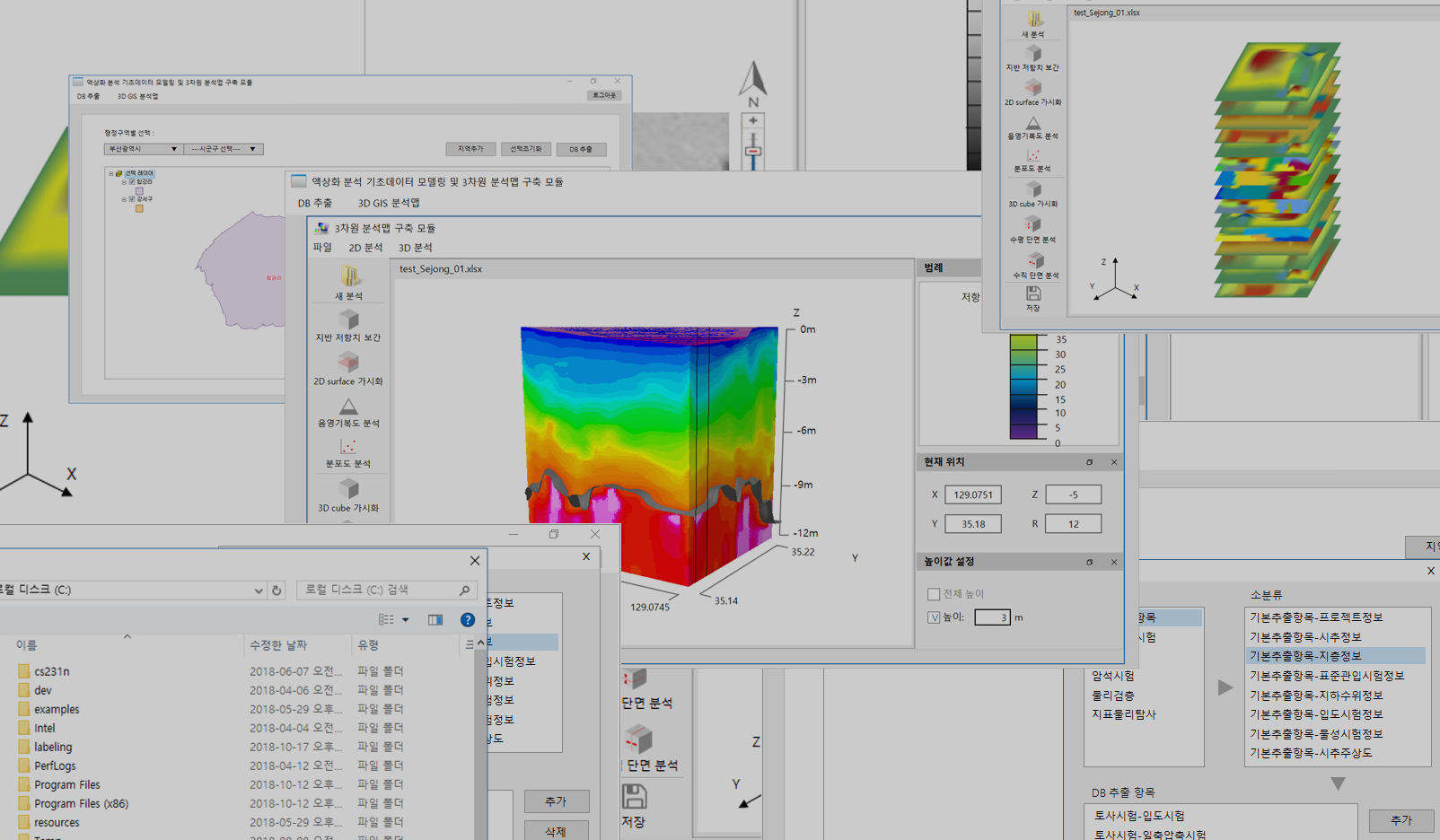Image resolution: width=1440 pixels, height=840 pixels.
Task: Click the 수평 단면 분석 tool icon
Action: click(1033, 223)
